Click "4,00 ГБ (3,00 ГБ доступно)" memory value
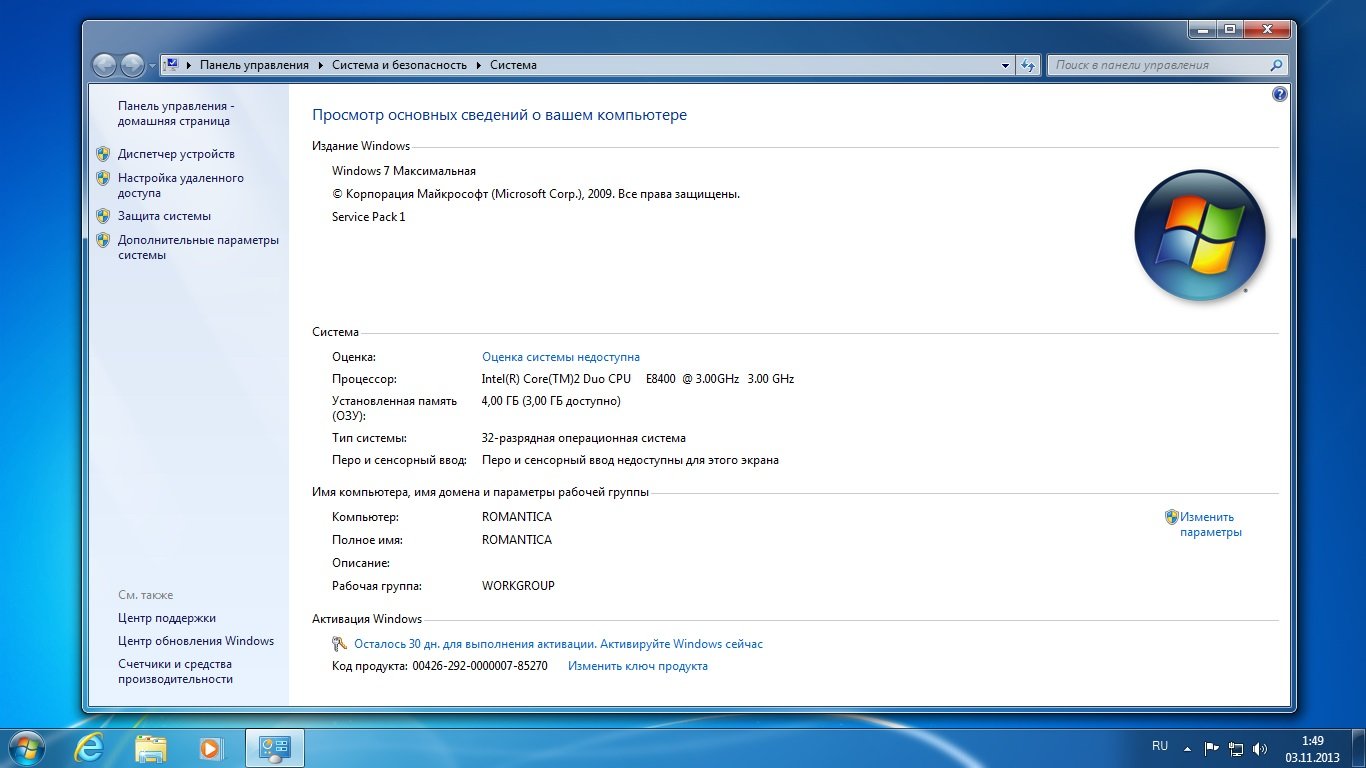The image size is (1366, 768). 551,401
